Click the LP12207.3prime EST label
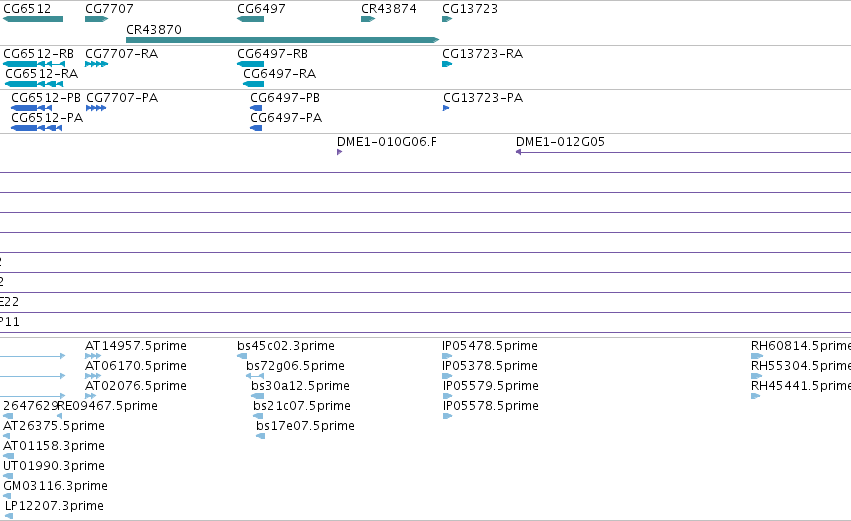The image size is (851, 521). (x=54, y=506)
